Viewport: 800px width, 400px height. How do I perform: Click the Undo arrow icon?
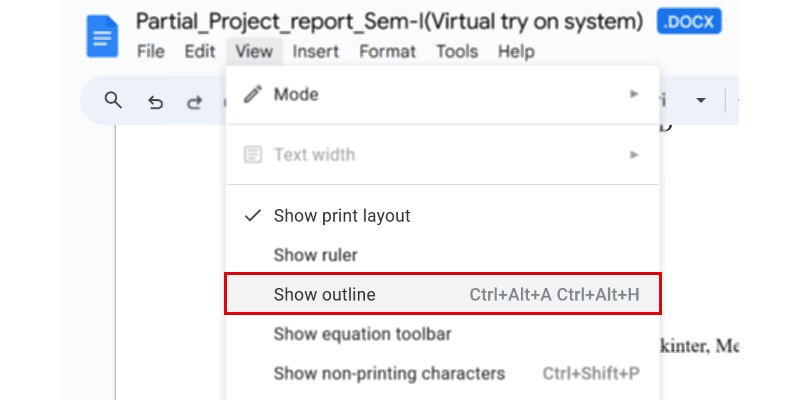tap(155, 101)
